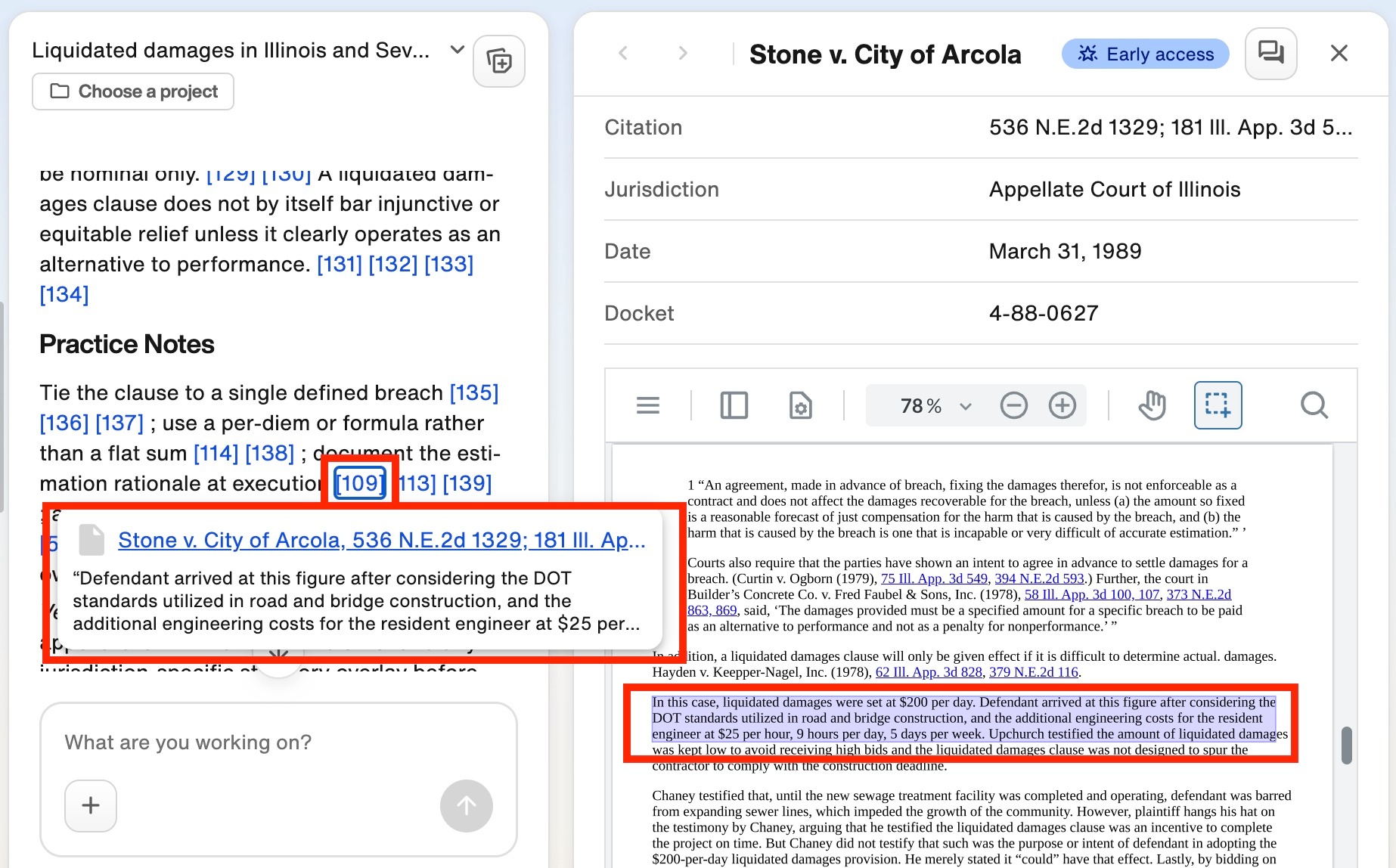Click the Stone v. City of Arcola title

click(x=885, y=54)
